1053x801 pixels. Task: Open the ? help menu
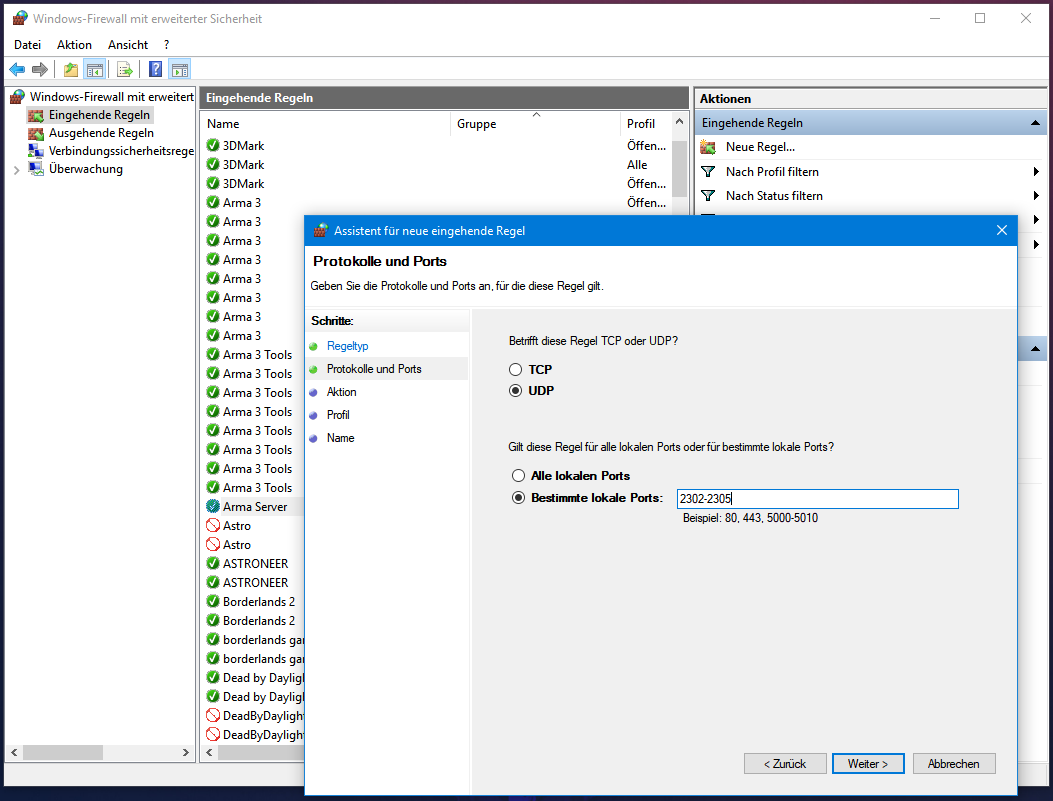pos(167,45)
